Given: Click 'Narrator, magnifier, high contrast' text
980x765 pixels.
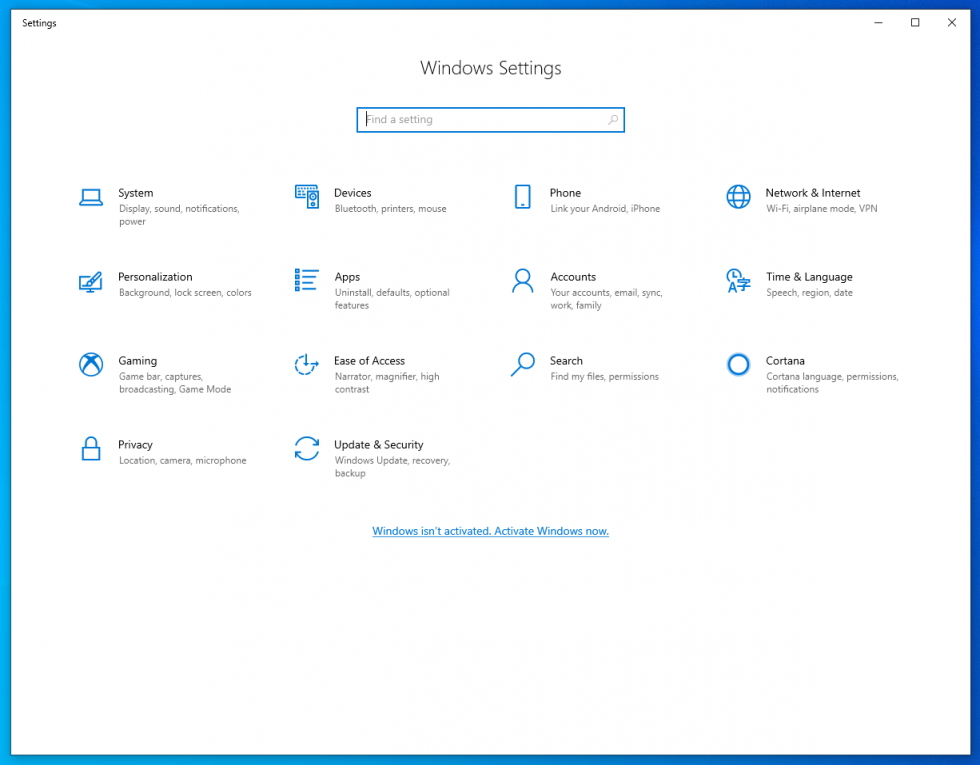Looking at the screenshot, I should pos(387,382).
